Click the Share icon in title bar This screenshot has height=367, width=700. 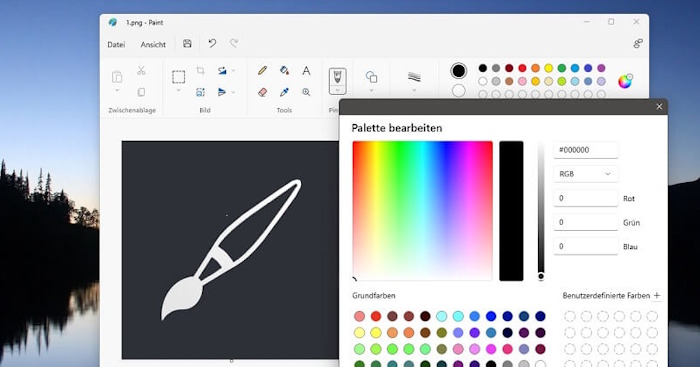click(638, 43)
